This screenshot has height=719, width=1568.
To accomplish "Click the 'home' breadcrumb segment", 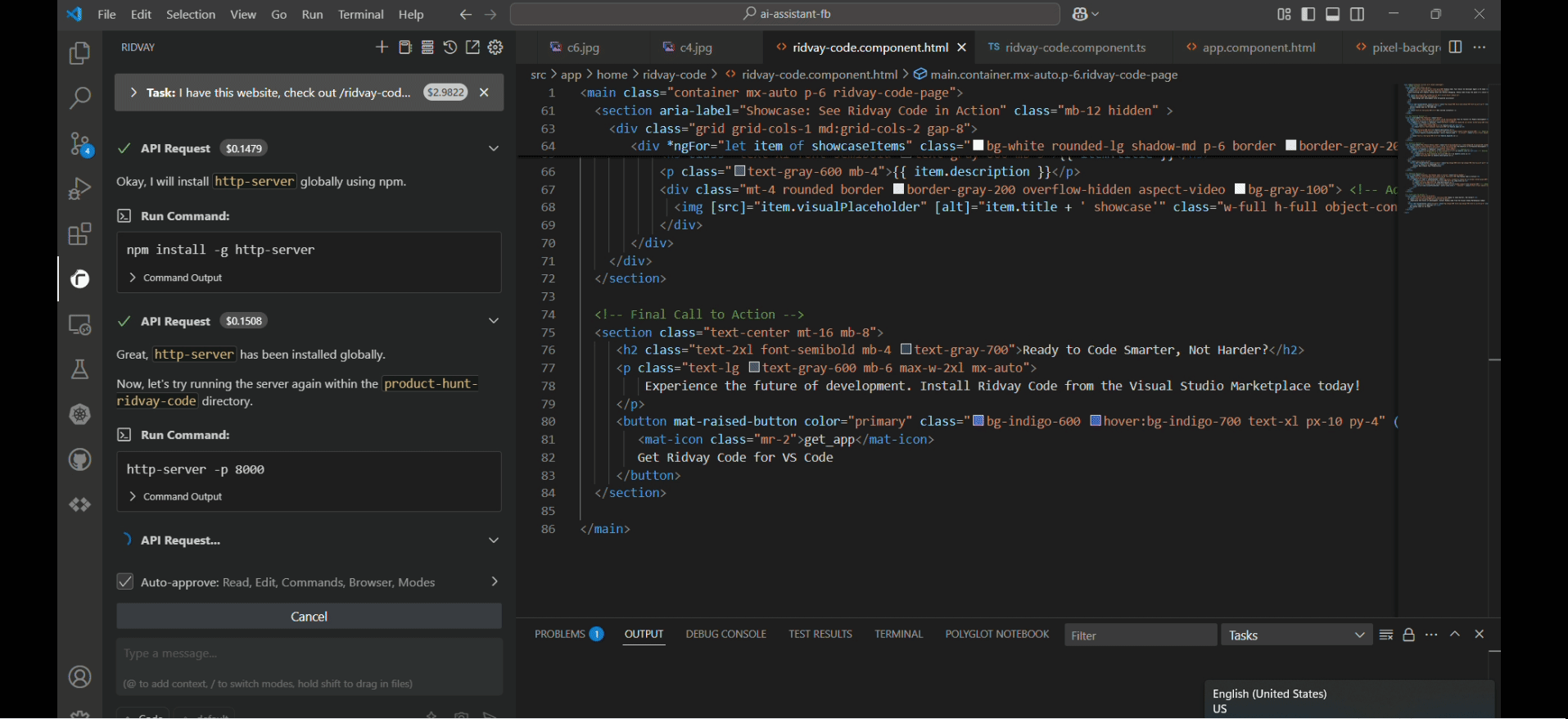I will (612, 75).
